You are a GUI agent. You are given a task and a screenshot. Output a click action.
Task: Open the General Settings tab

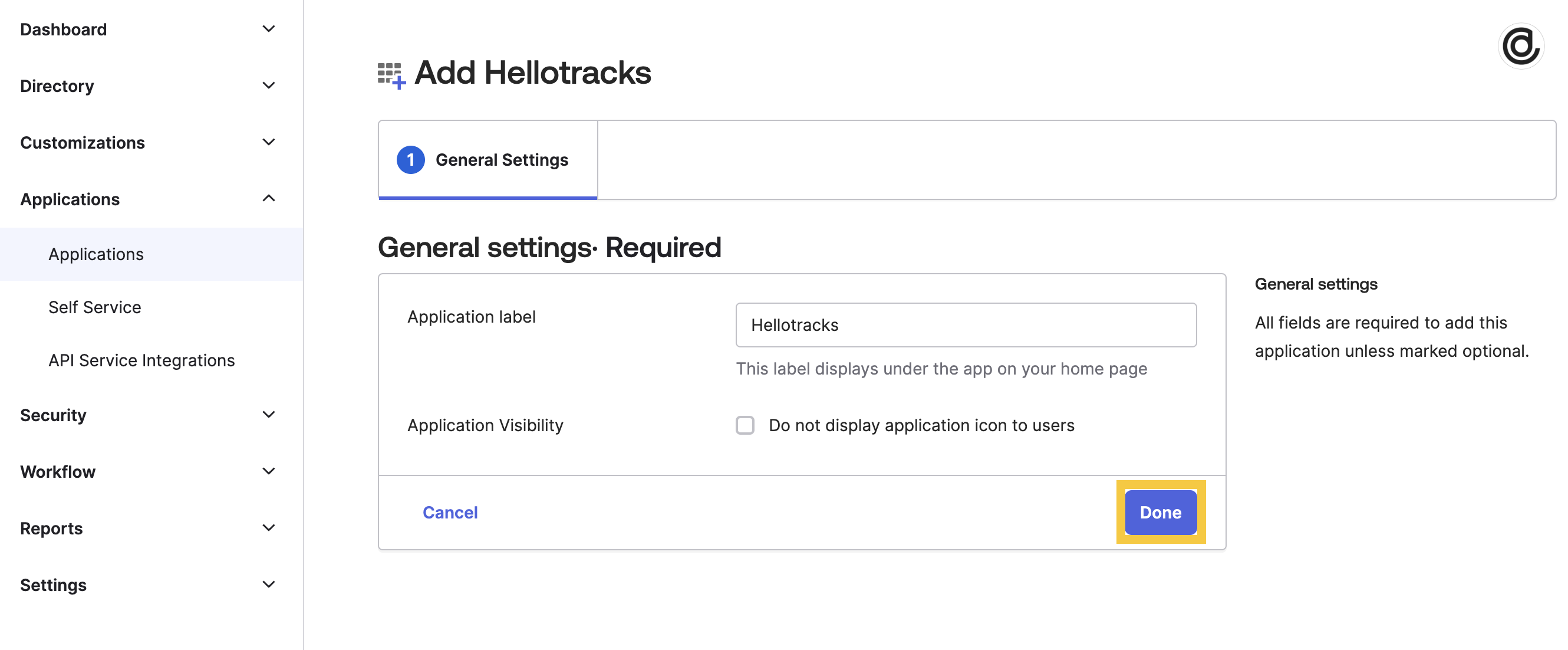487,160
